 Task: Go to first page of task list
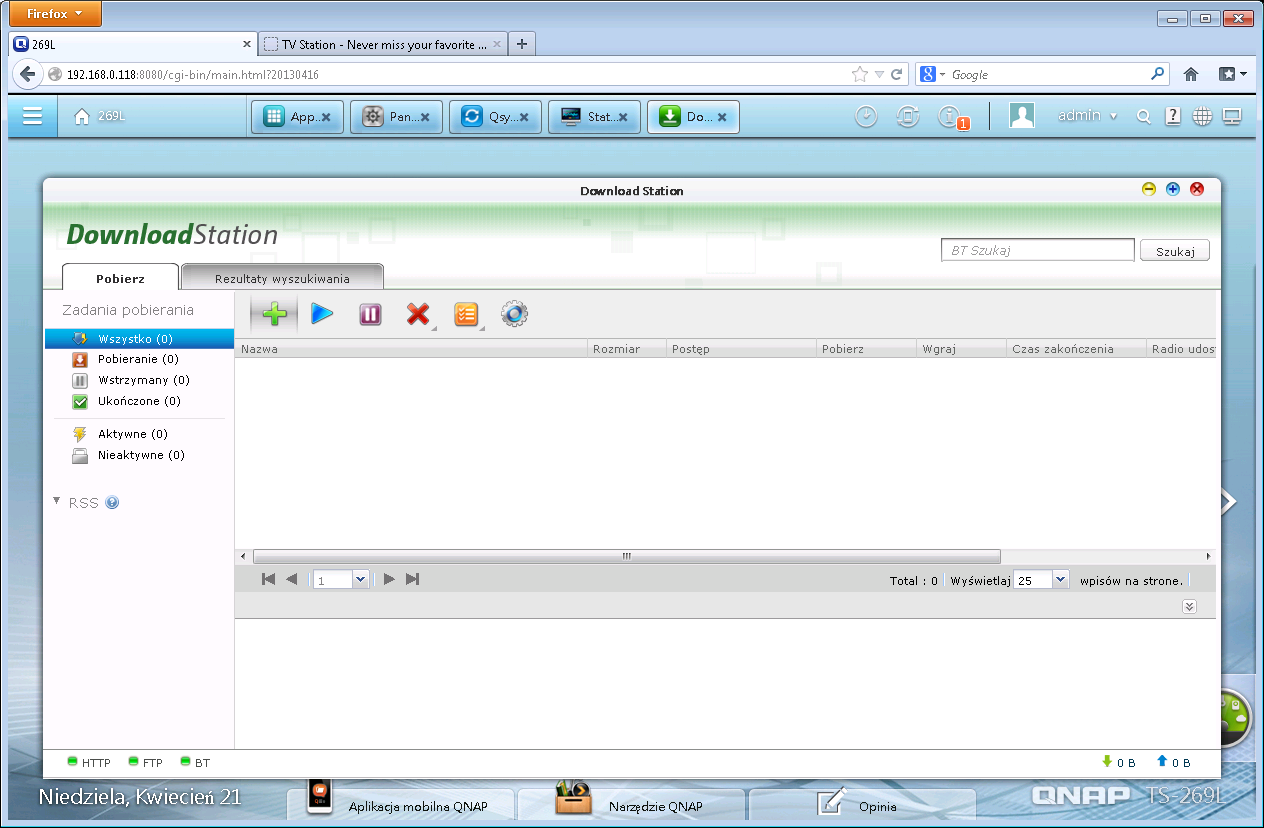click(268, 579)
